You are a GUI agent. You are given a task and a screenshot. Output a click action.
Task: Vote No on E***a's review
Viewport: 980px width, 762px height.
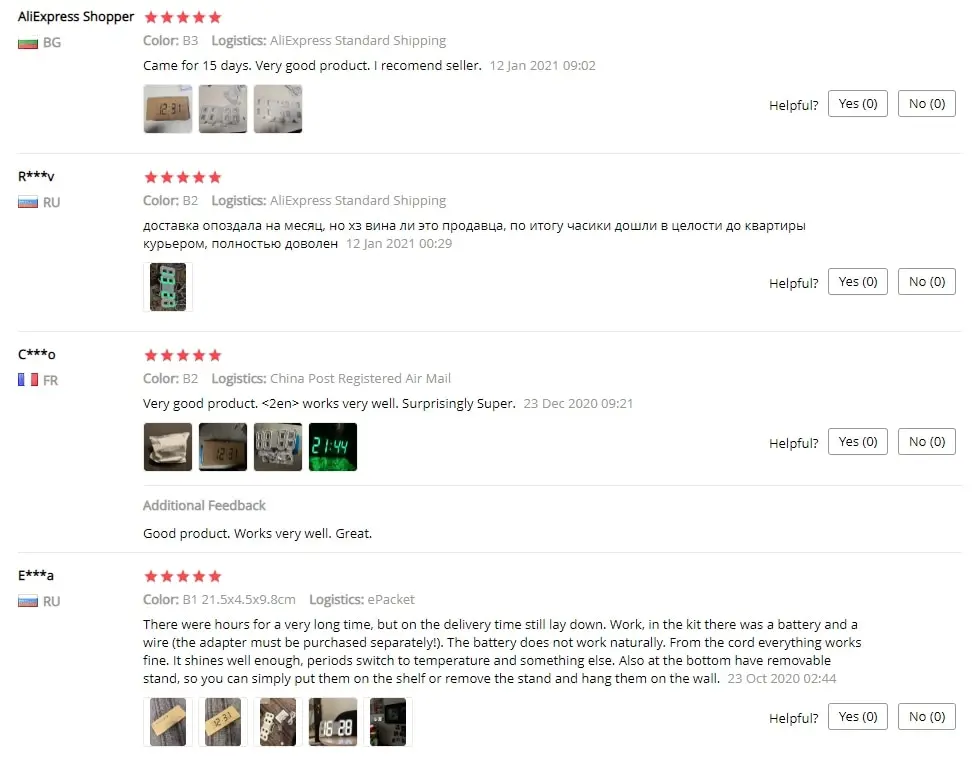927,717
